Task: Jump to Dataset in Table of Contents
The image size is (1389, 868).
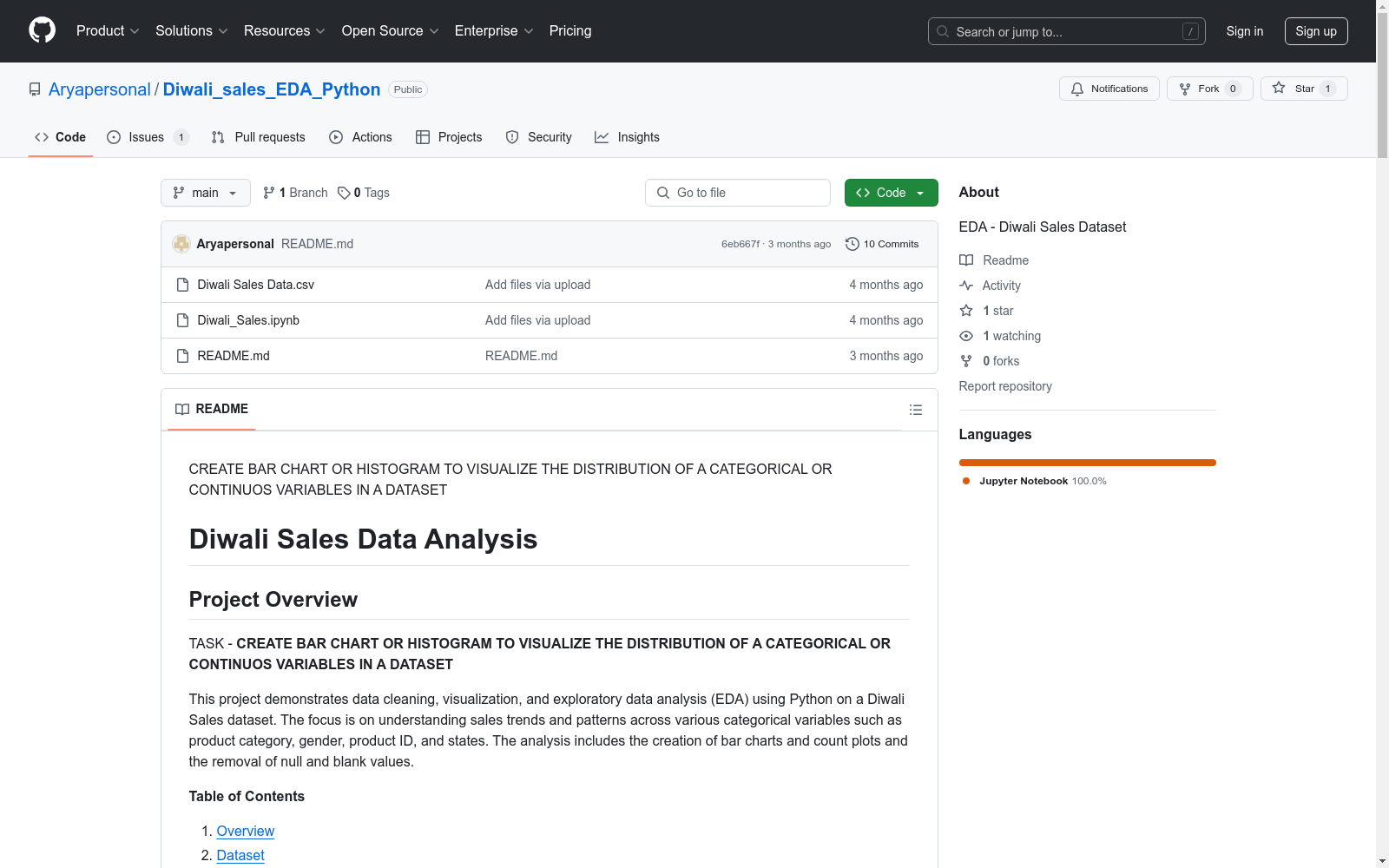Action: click(x=240, y=855)
